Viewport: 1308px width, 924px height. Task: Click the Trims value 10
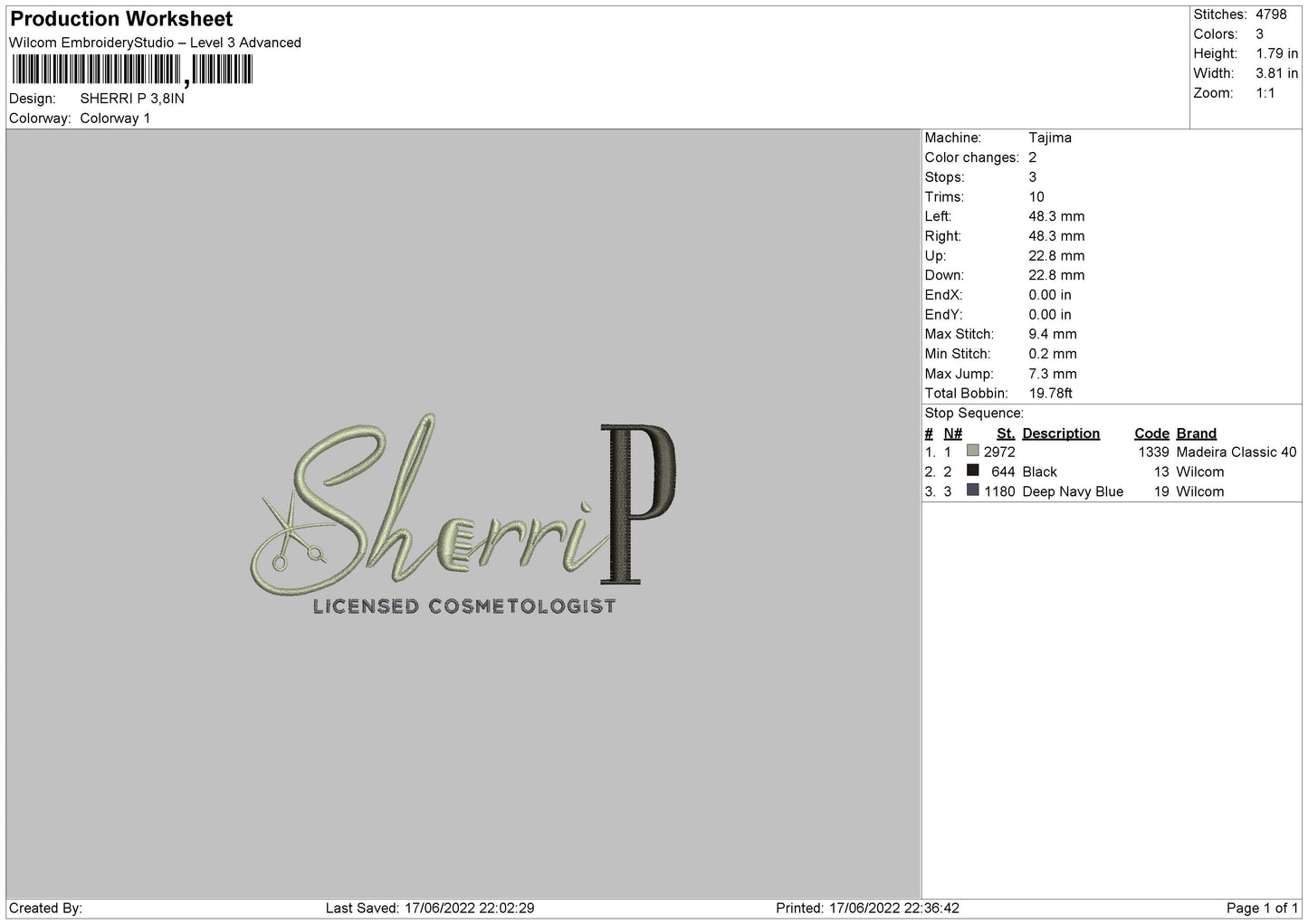tap(1036, 197)
